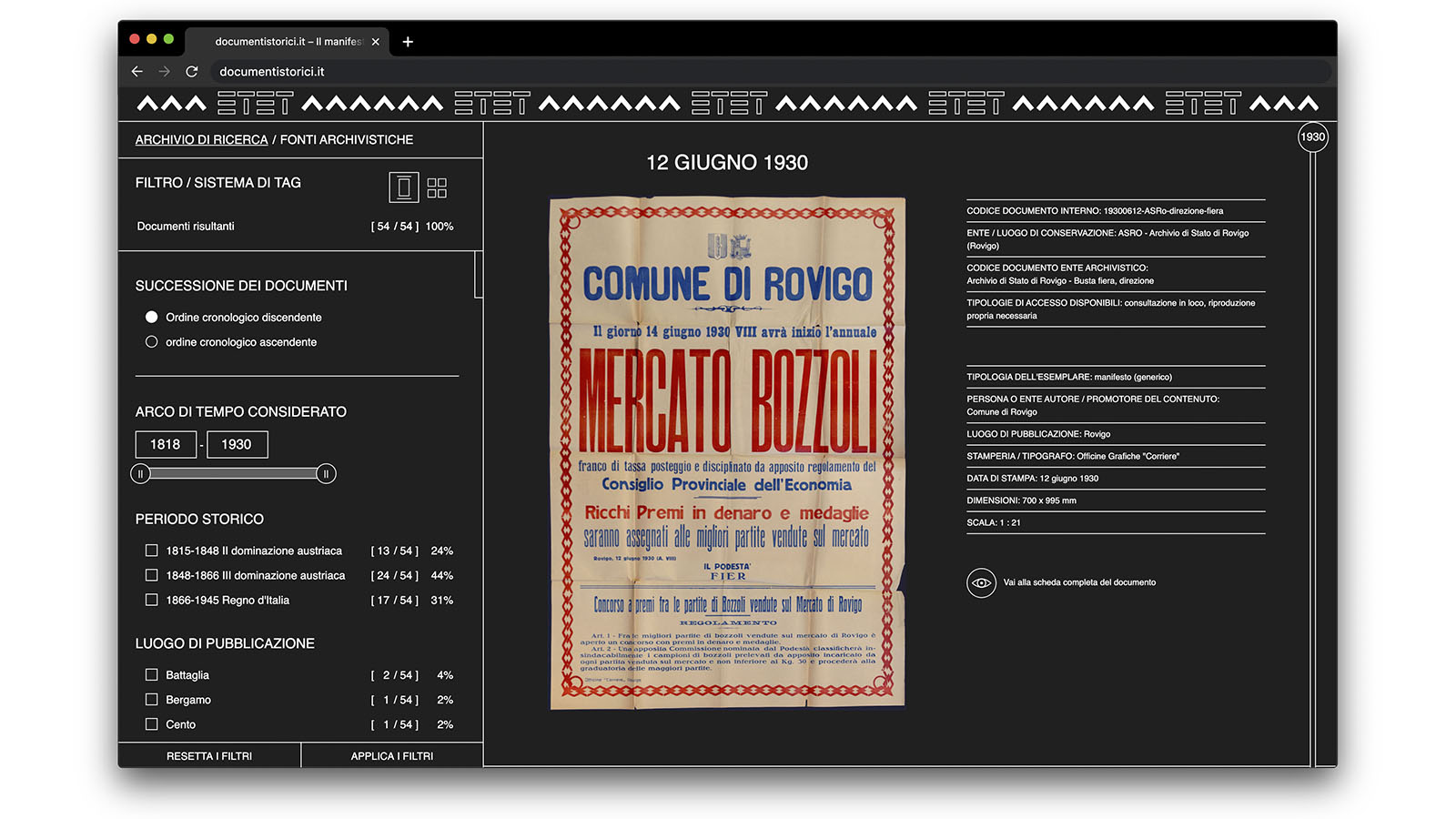
Task: Click 12 GIUGNO 1930 heading
Action: 727,163
